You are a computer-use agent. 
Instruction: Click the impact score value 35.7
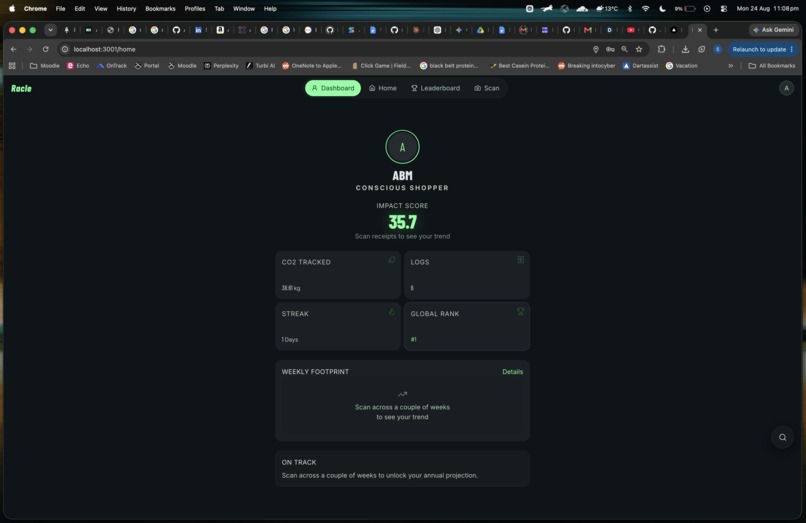click(x=402, y=222)
